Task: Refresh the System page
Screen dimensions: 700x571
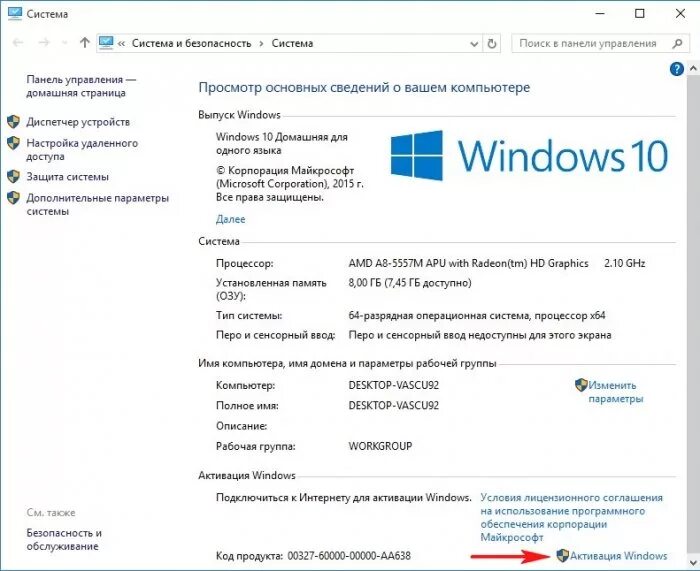Action: tap(492, 43)
